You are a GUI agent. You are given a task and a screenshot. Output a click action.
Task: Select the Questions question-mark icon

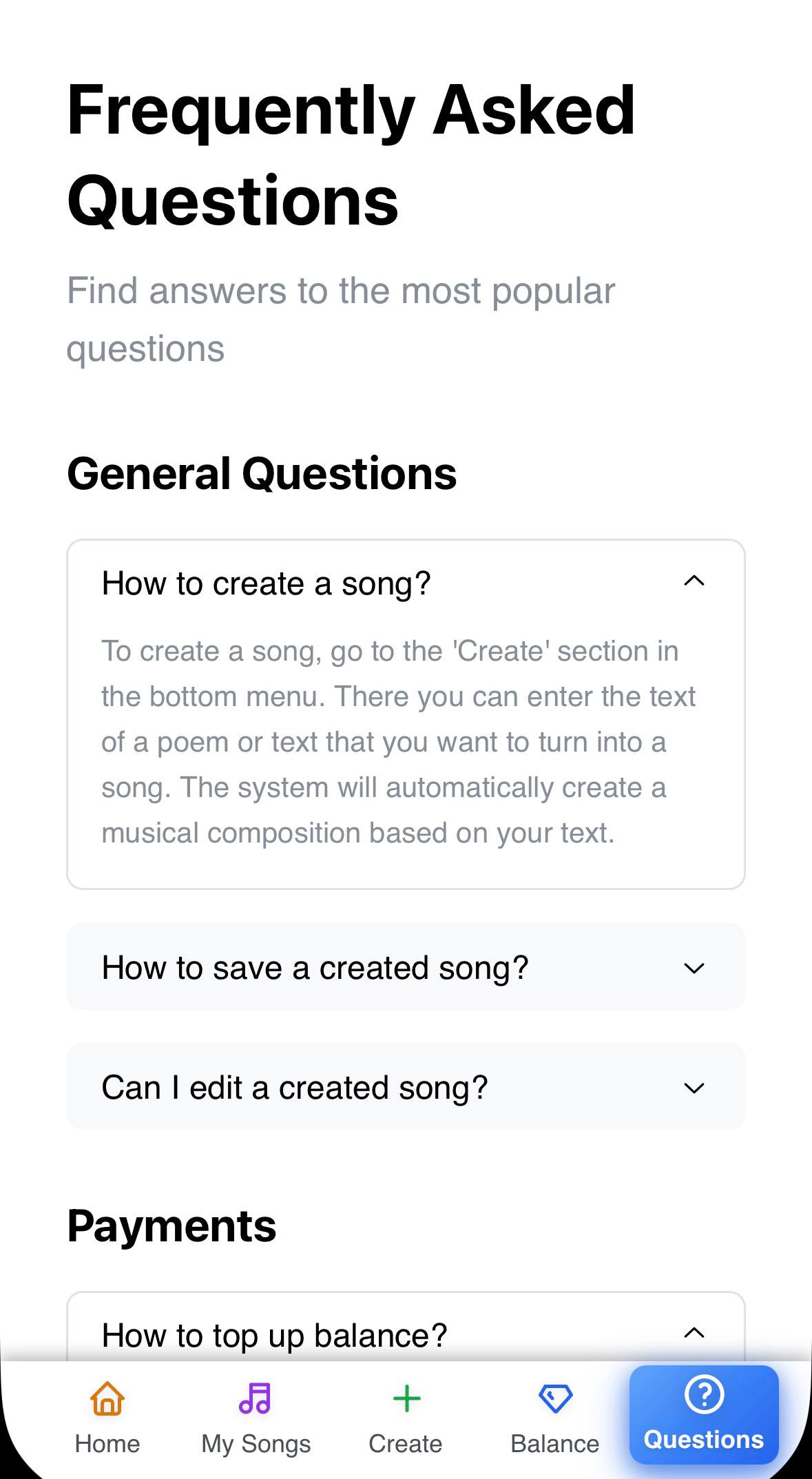click(x=703, y=1396)
